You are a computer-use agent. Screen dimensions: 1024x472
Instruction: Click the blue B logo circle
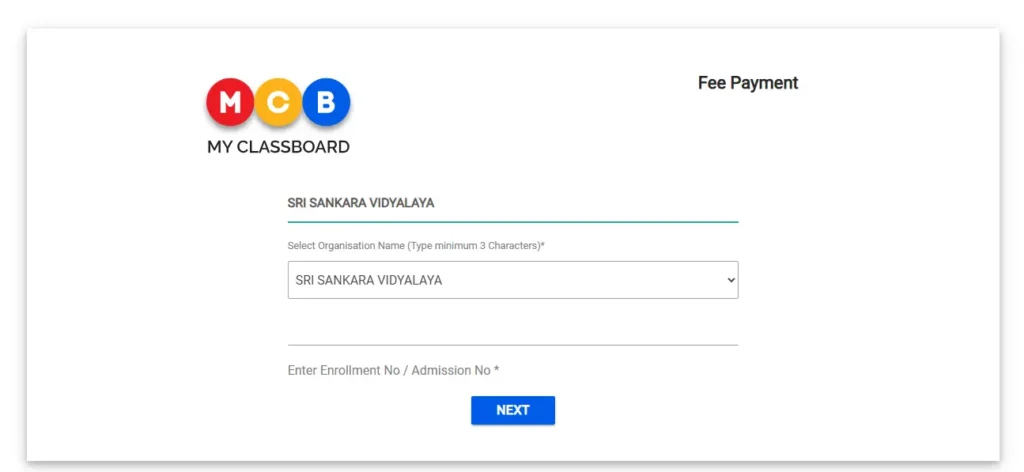[x=325, y=102]
